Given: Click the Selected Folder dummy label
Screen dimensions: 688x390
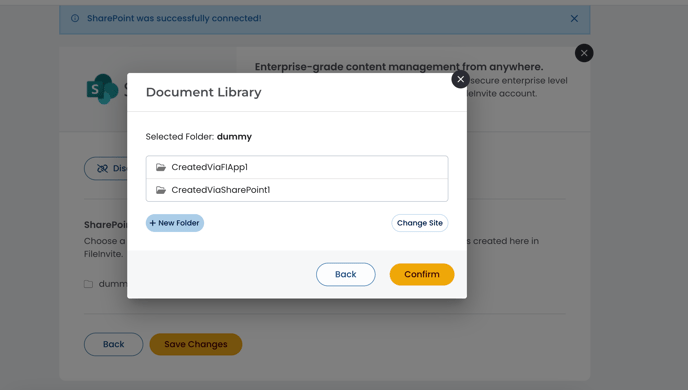Looking at the screenshot, I should [199, 136].
